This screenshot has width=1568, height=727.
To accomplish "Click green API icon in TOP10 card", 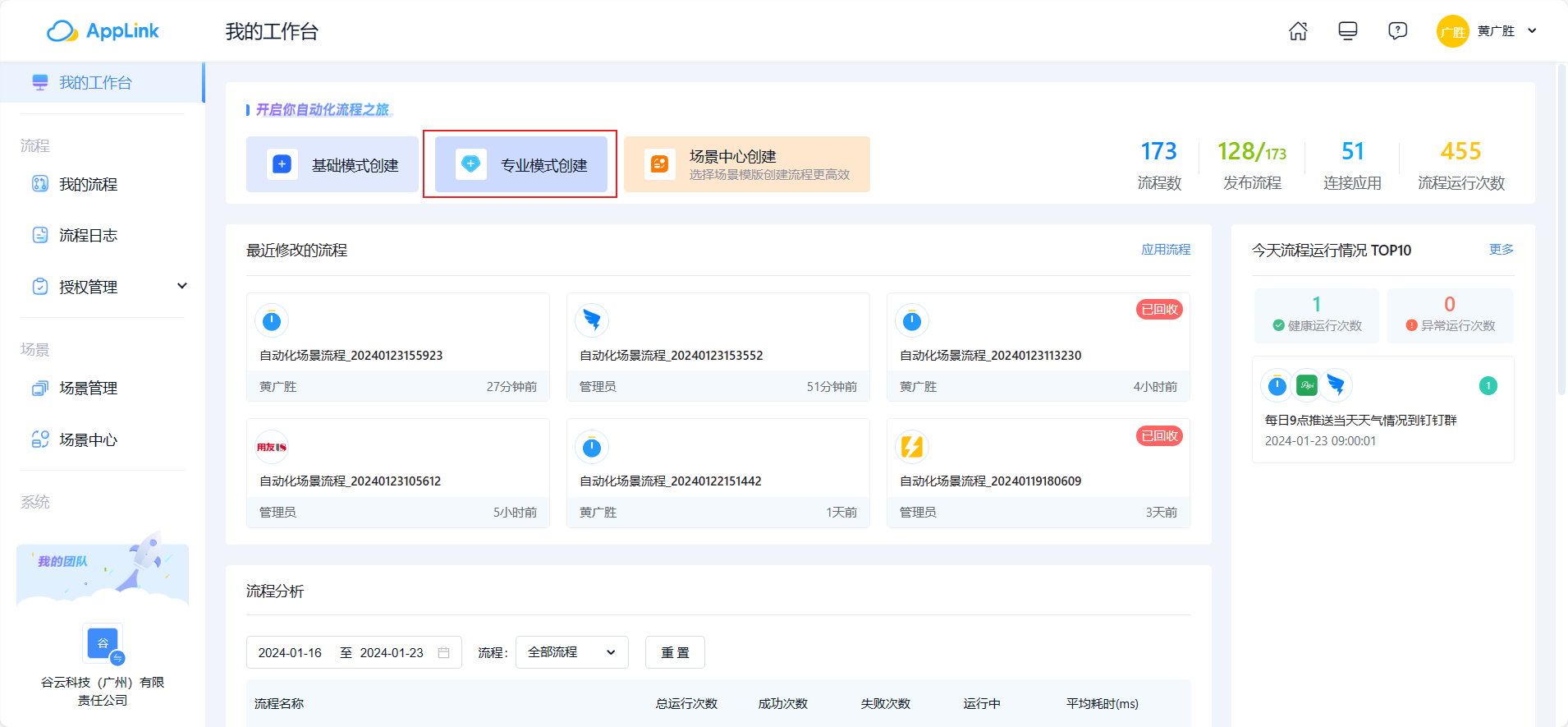I will point(1307,385).
